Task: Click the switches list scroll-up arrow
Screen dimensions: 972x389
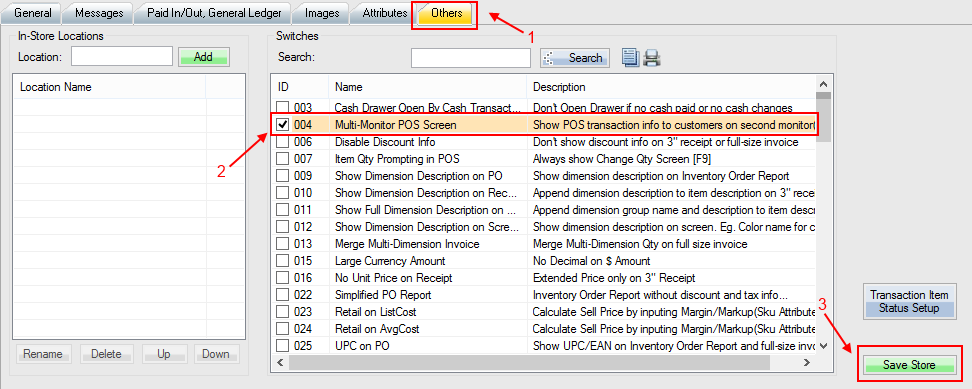Action: [823, 85]
